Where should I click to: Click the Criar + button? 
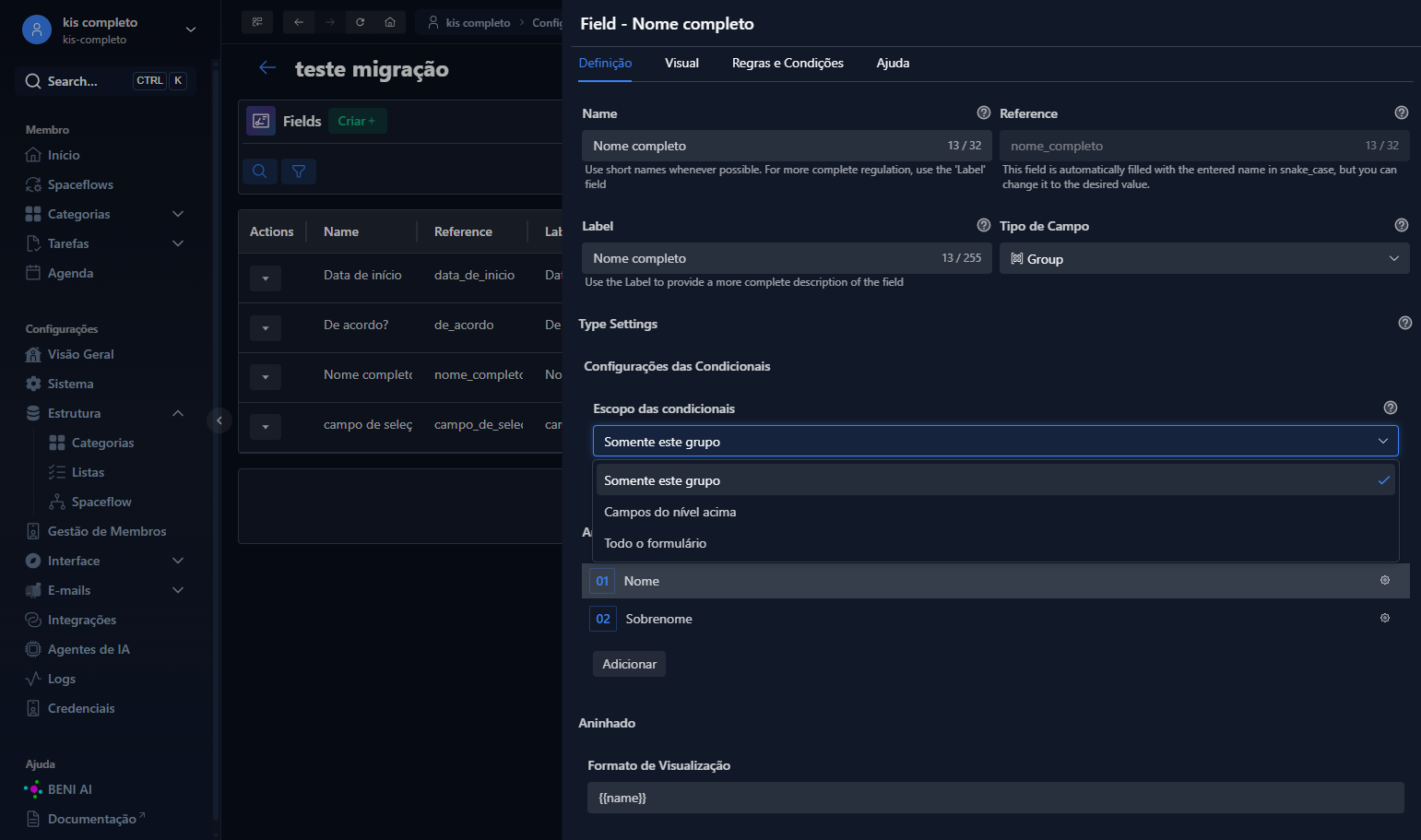(357, 121)
